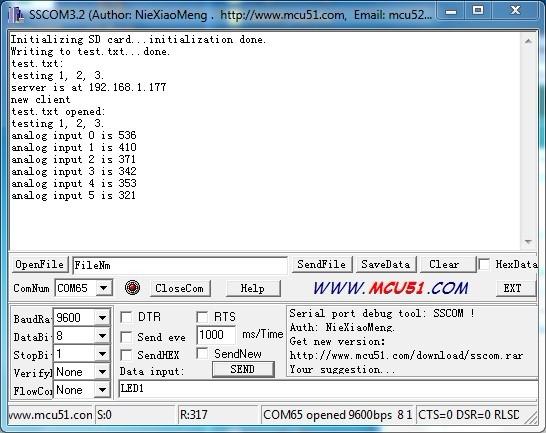The width and height of the screenshot is (546, 433).
Task: Expand the baud rate 9600 dropdown
Action: pos(102,317)
